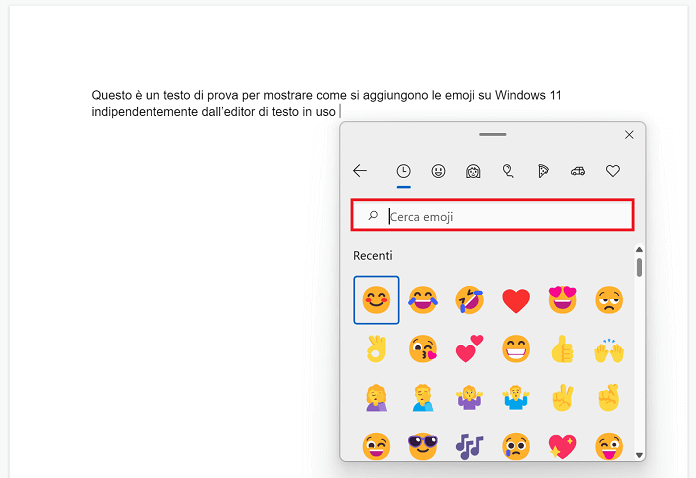Insert the man facepalming emoji

[x=423, y=398]
